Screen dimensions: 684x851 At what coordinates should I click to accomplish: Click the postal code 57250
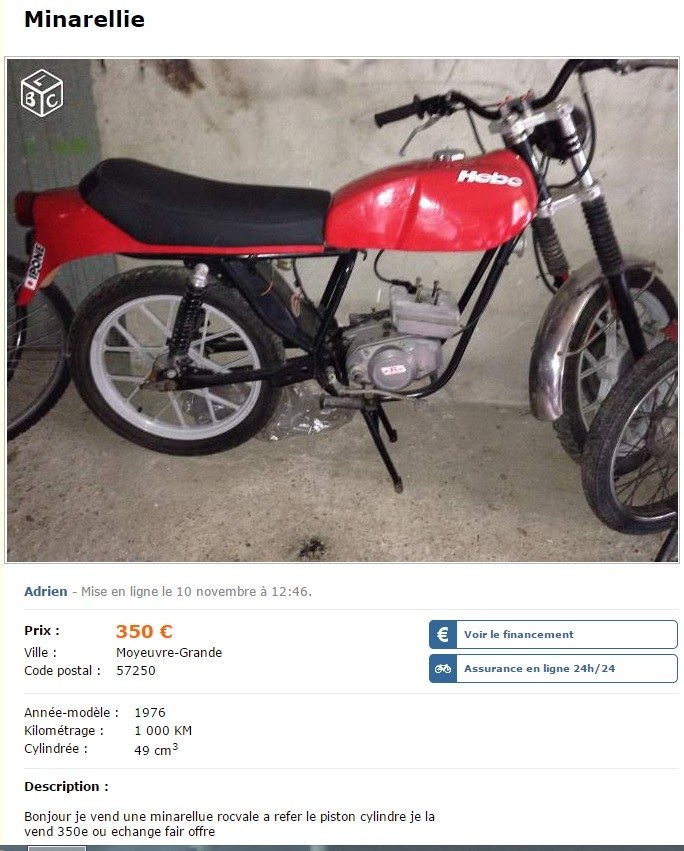136,671
